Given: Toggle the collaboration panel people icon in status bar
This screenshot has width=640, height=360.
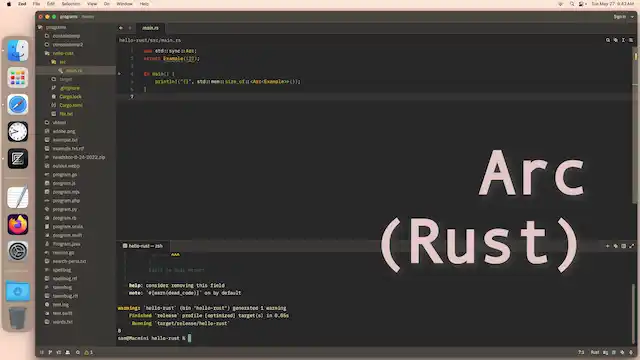Looking at the screenshot, I should (x=68, y=352).
